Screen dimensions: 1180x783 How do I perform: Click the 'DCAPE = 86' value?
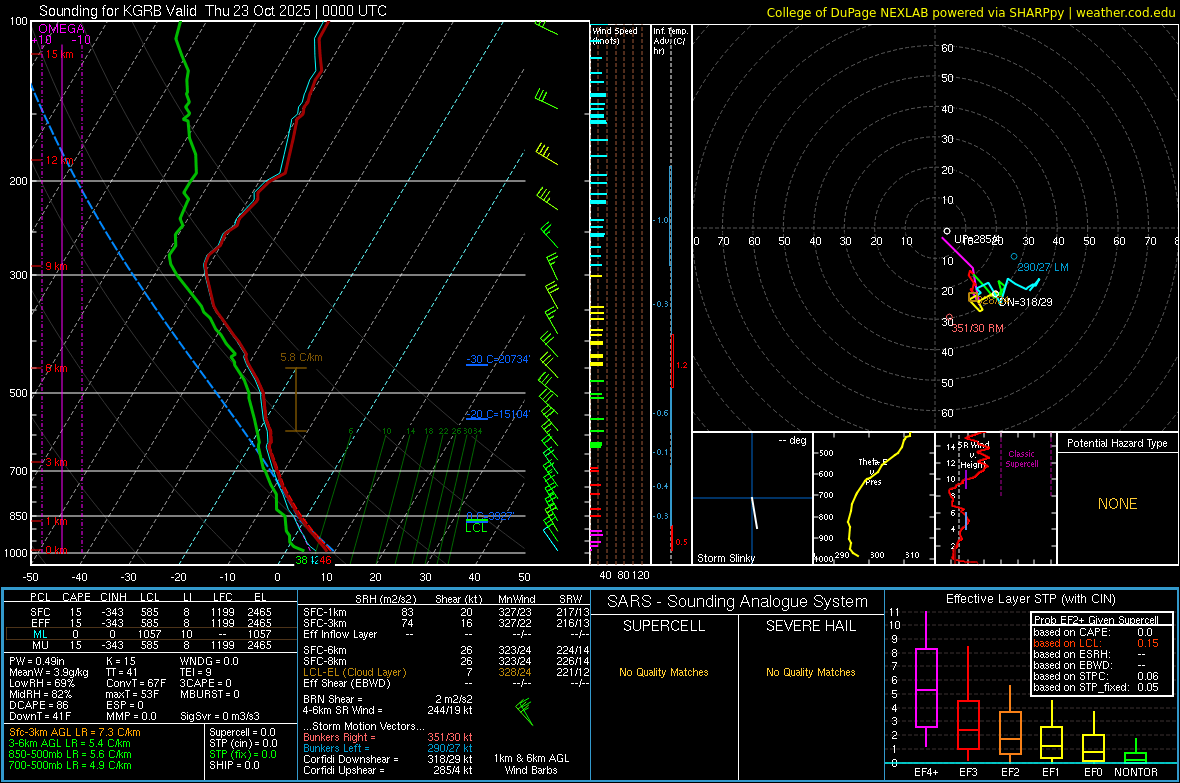pyautogui.click(x=39, y=705)
